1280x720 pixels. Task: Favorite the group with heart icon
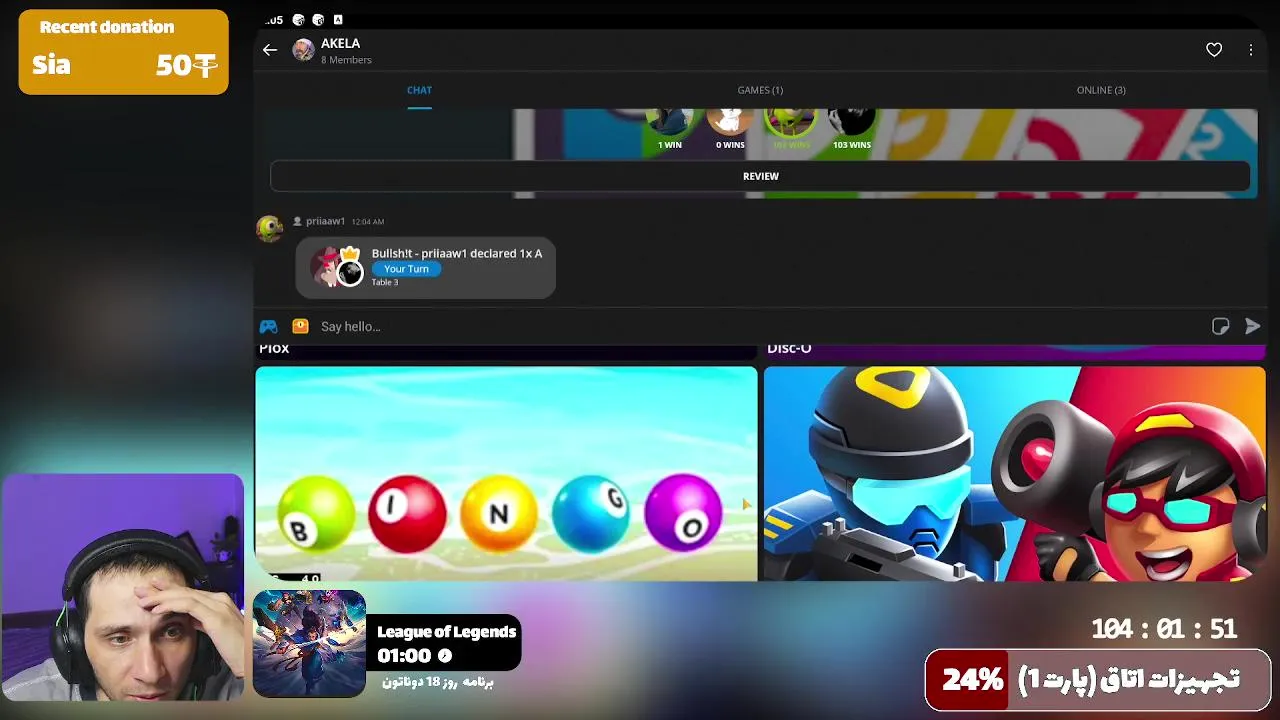point(1214,50)
